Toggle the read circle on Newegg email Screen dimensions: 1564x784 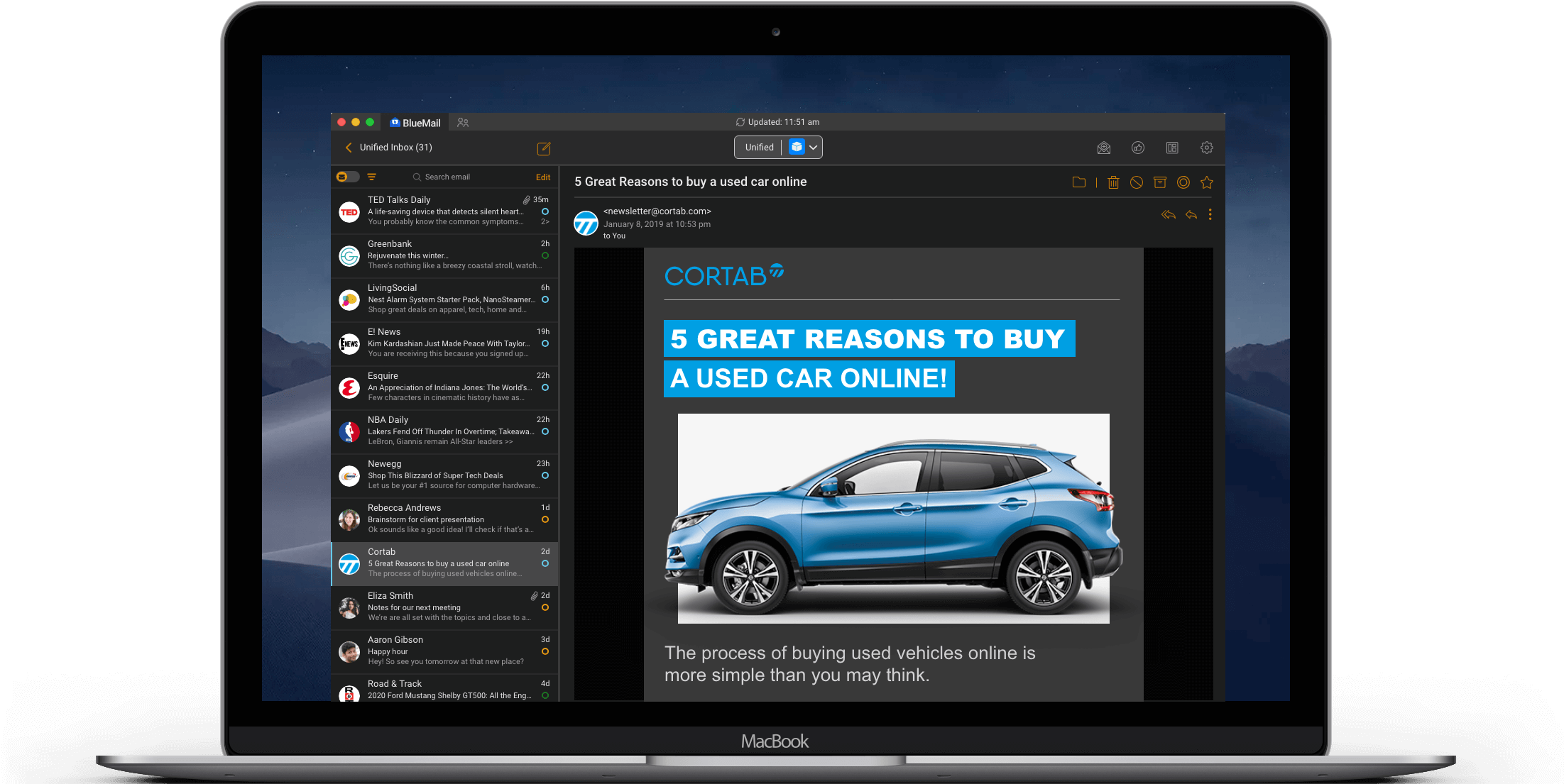(x=545, y=475)
